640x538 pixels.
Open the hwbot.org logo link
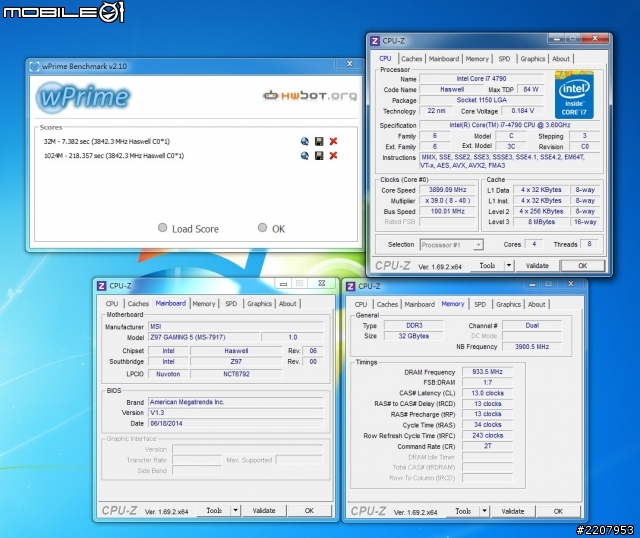(310, 96)
